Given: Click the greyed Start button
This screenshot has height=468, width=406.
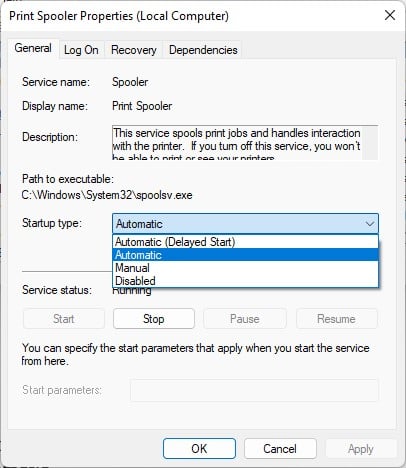Looking at the screenshot, I should point(63,319).
